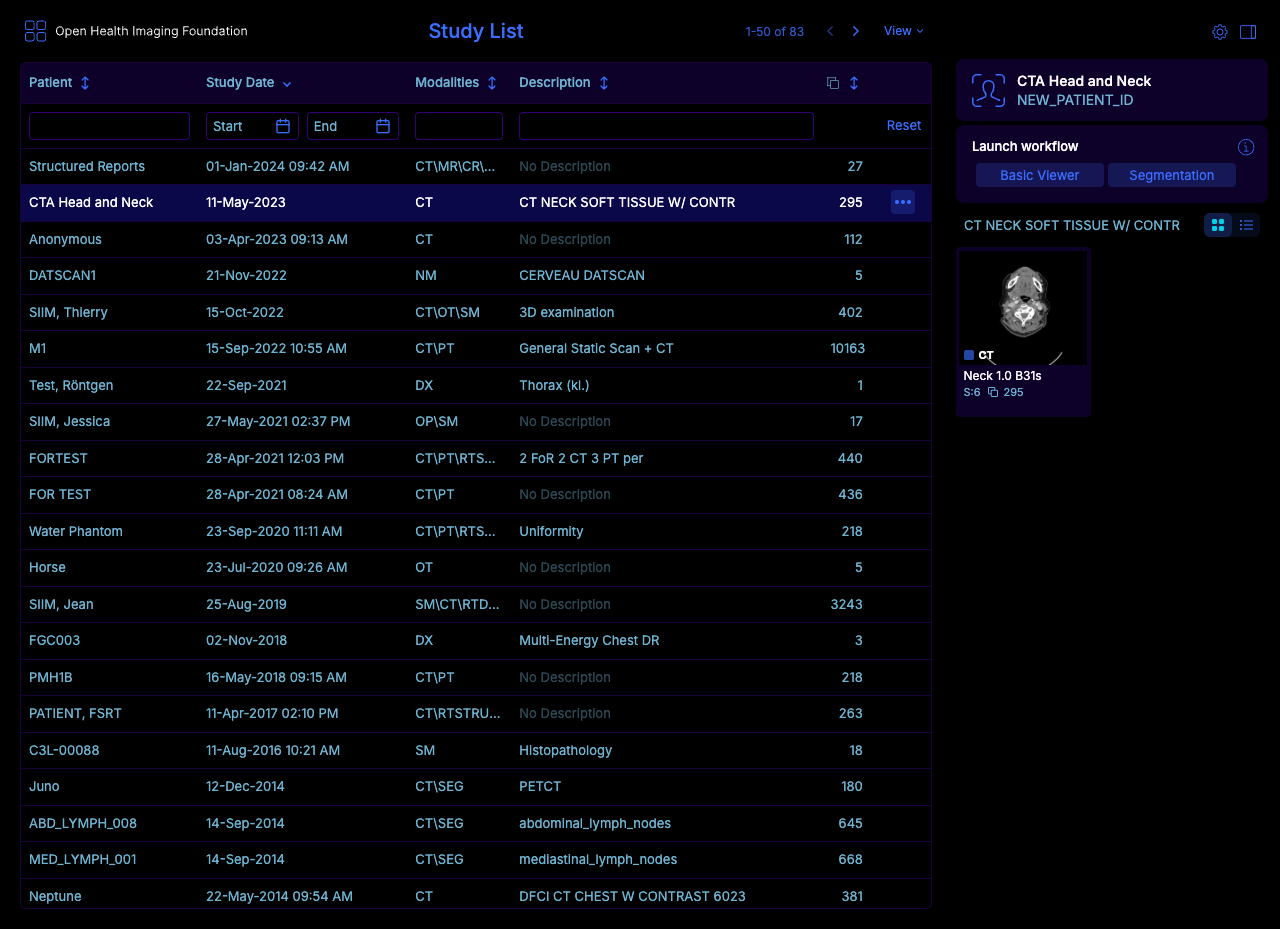Select the C3L-00088 study row
The image size is (1280, 929).
(x=475, y=750)
